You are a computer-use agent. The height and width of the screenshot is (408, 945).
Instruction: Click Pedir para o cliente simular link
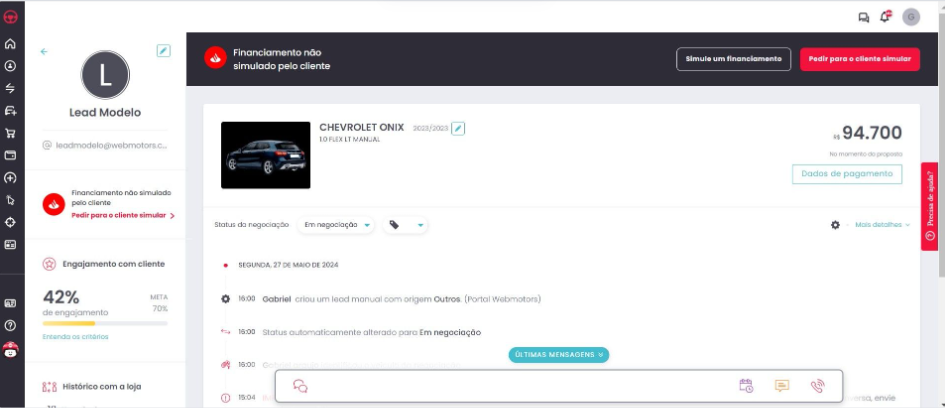(123, 215)
